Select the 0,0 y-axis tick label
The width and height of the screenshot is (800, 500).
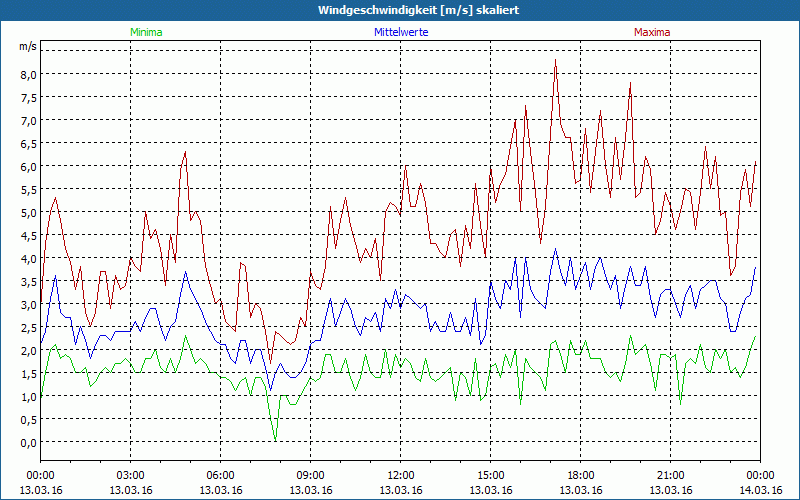[27, 442]
